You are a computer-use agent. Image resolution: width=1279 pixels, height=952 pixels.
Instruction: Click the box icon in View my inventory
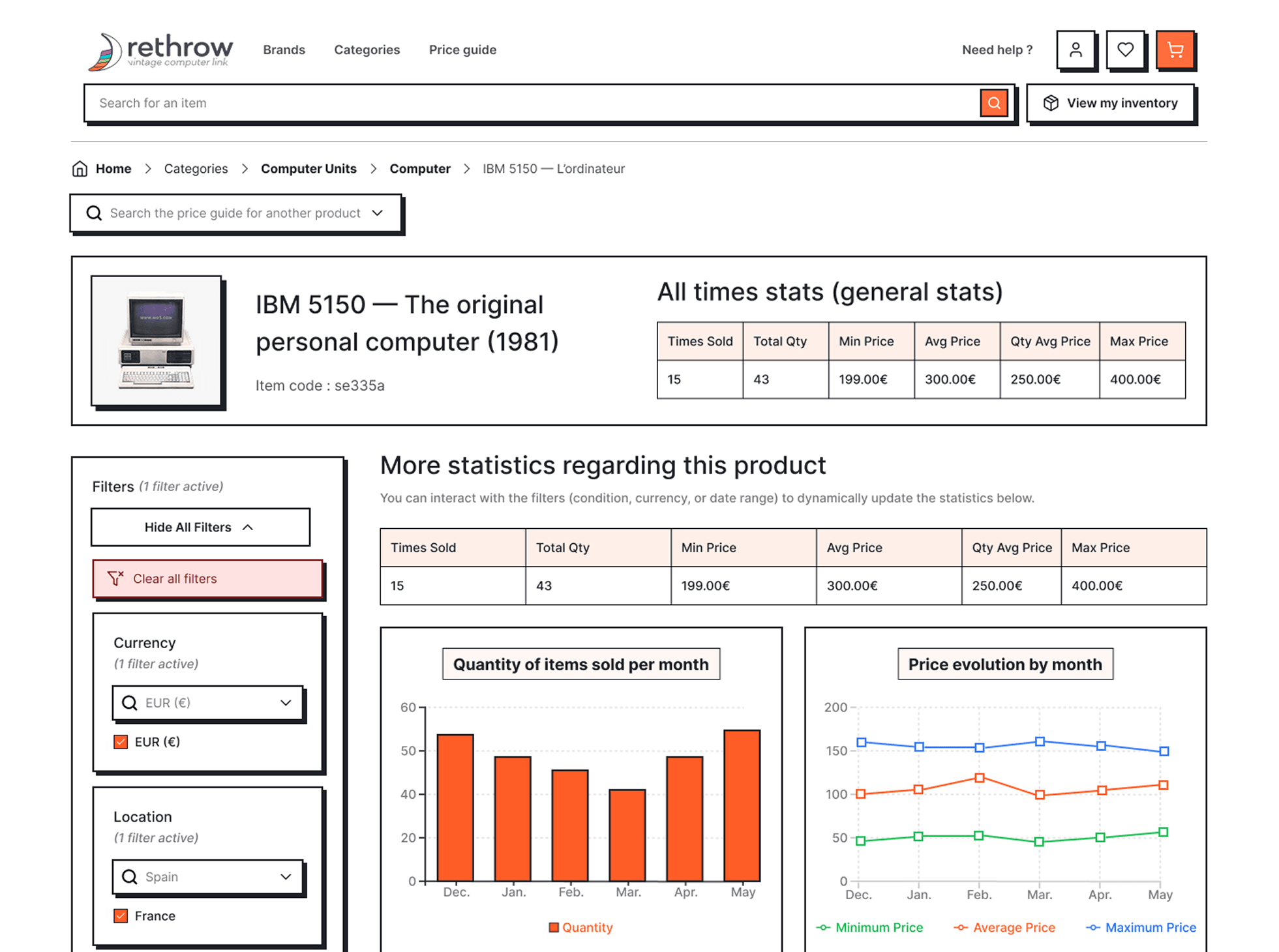point(1051,103)
